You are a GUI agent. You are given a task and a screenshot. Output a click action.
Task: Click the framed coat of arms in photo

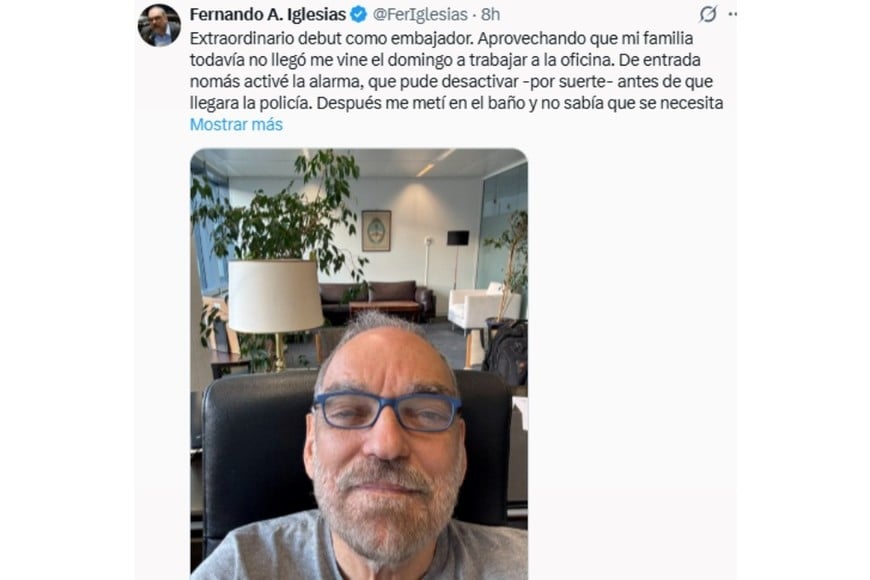point(376,231)
